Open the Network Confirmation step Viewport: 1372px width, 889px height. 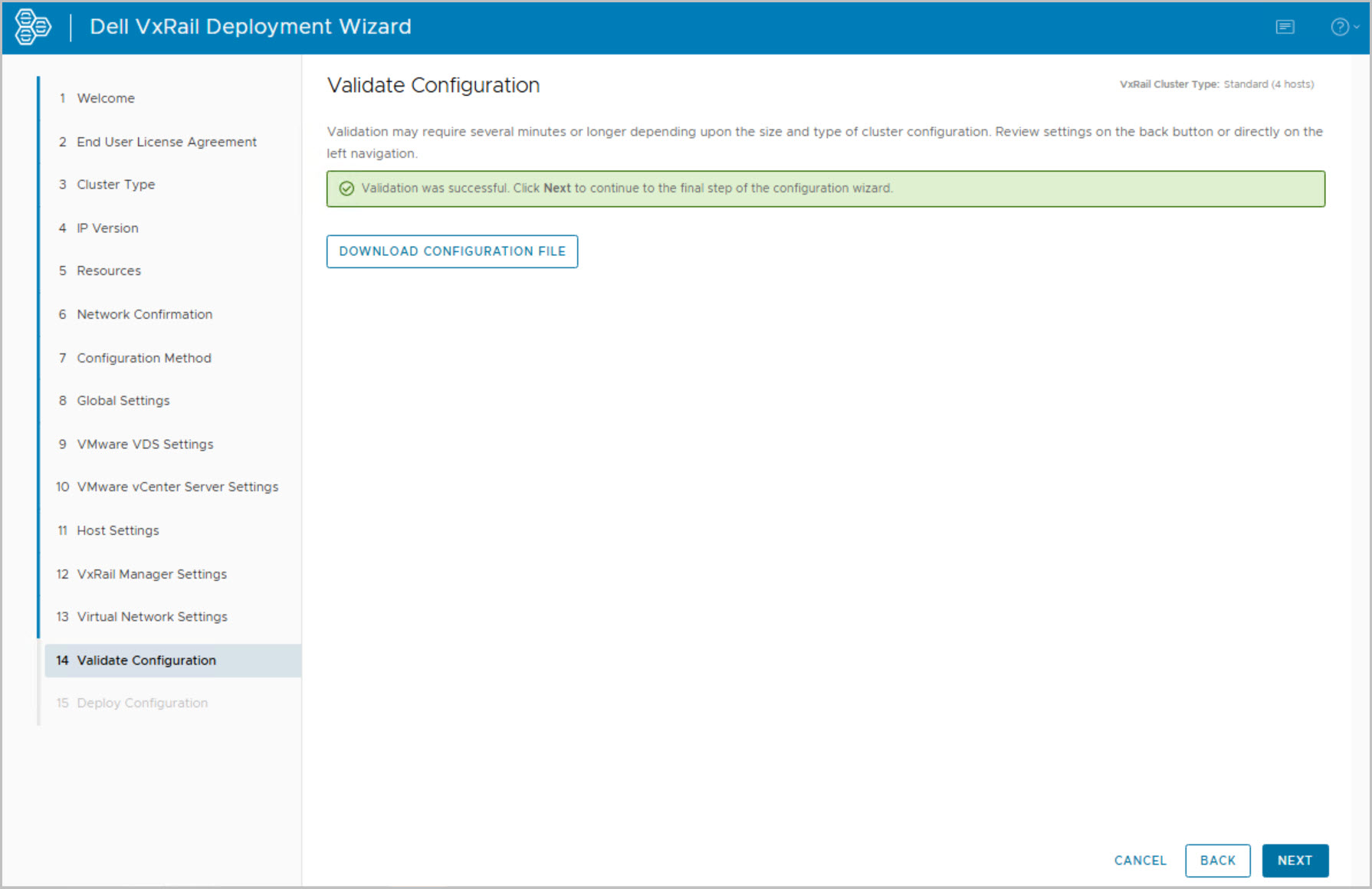click(x=144, y=314)
